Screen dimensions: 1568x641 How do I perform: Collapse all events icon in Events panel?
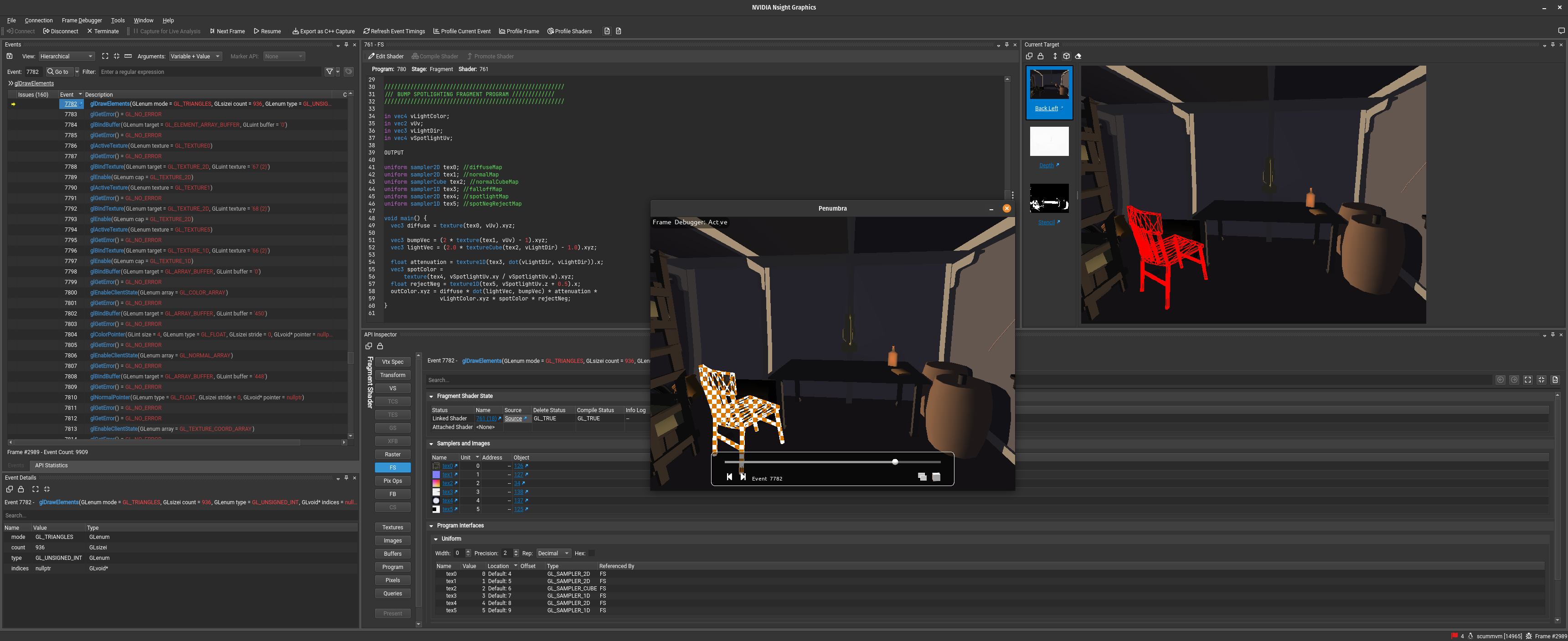click(x=116, y=56)
